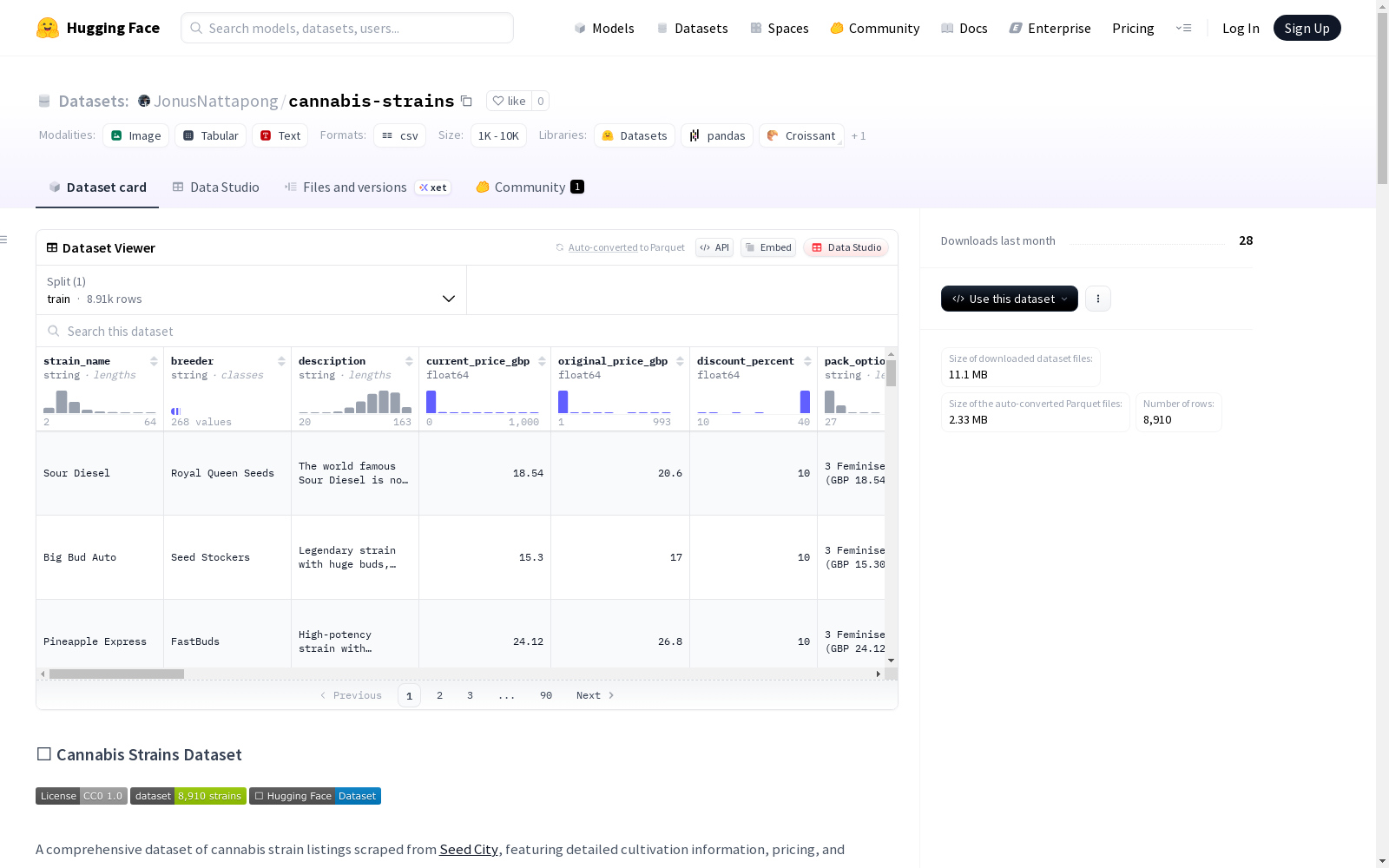Open the dataset Community tab
The height and width of the screenshot is (868, 1389).
point(530,187)
